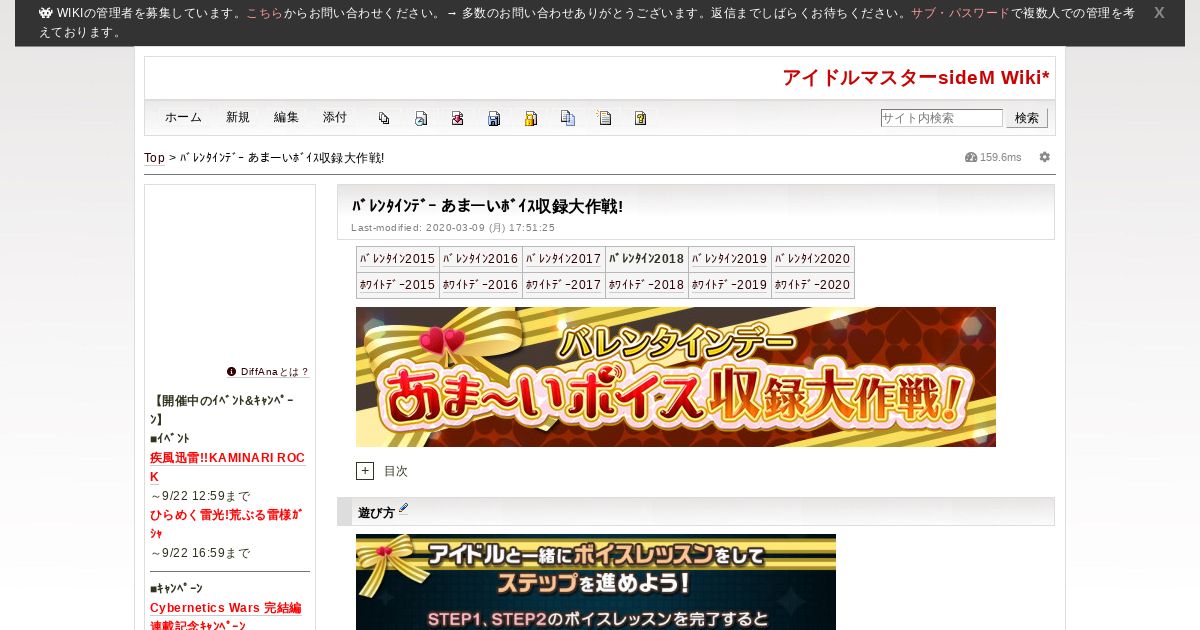Open the ホーム menu
The image size is (1200, 630).
[x=183, y=117]
